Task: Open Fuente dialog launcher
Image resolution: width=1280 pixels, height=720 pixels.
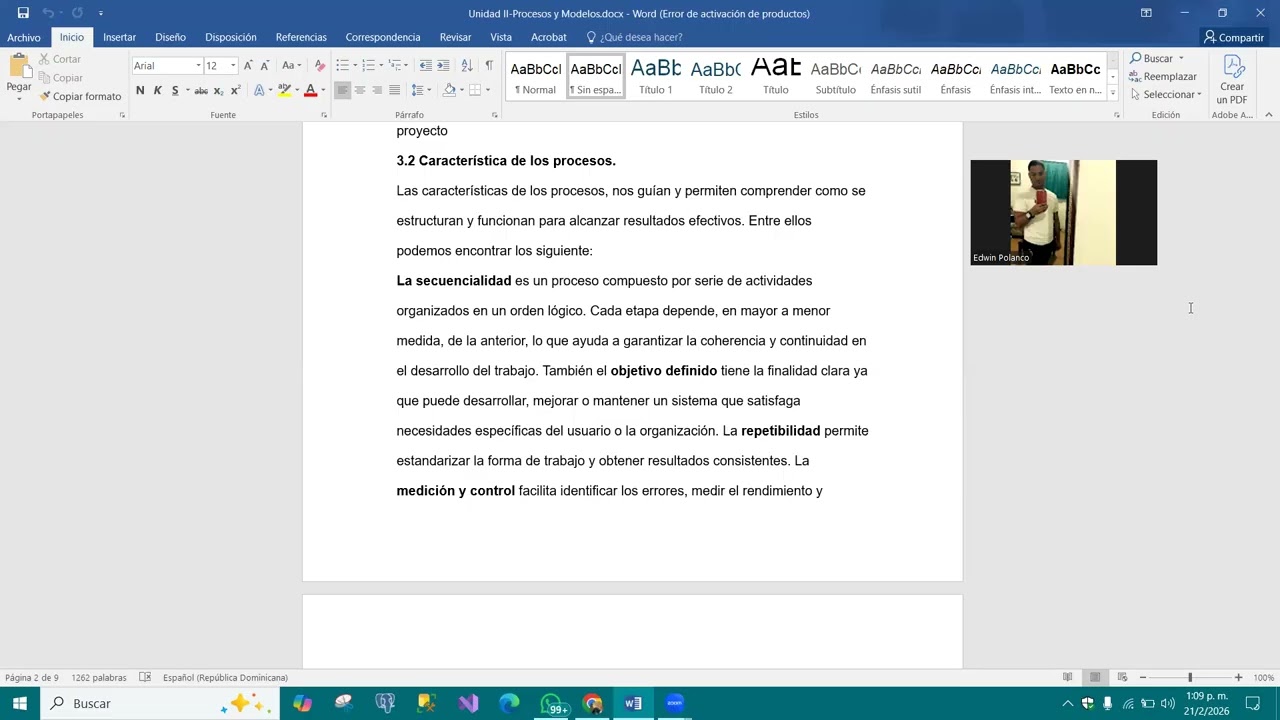Action: click(x=323, y=115)
